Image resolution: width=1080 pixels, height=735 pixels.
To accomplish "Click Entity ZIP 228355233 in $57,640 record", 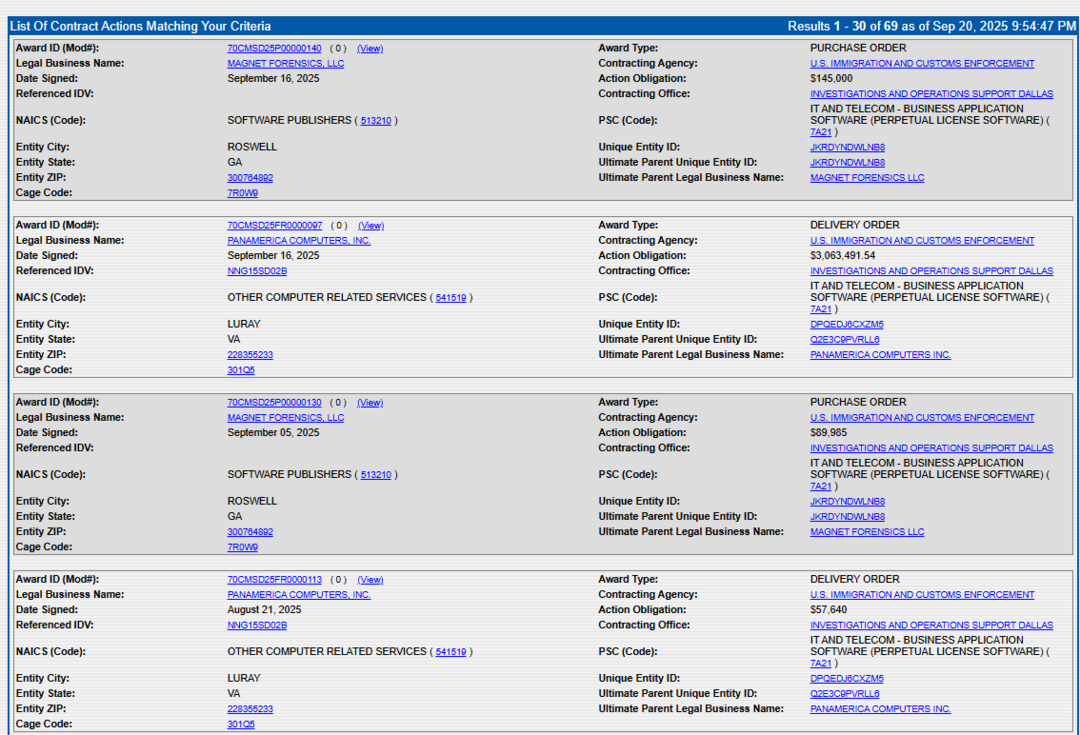I will [250, 709].
